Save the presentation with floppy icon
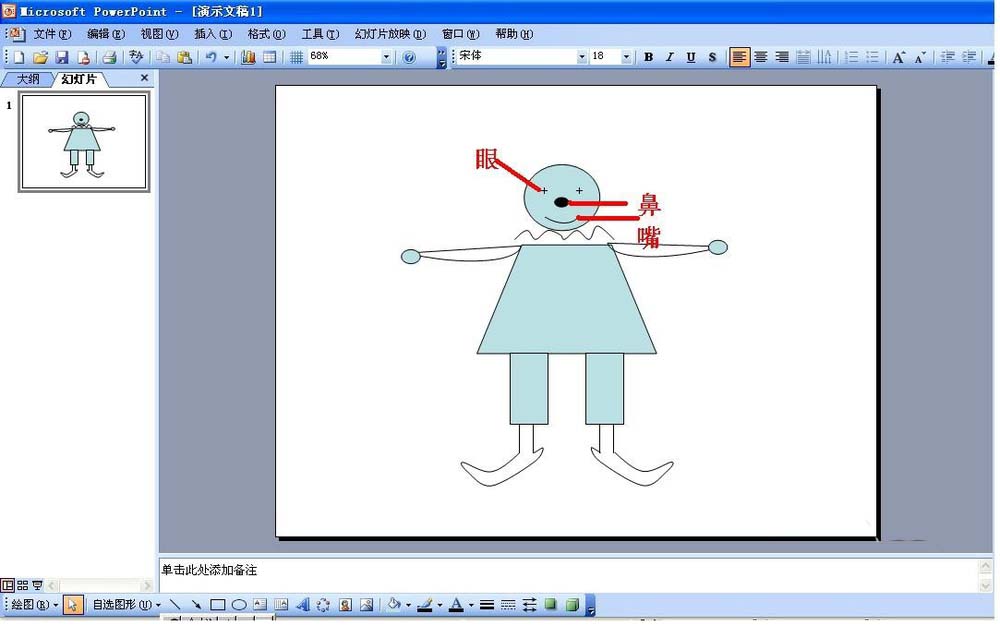This screenshot has height=626, width=1000. (x=62, y=57)
